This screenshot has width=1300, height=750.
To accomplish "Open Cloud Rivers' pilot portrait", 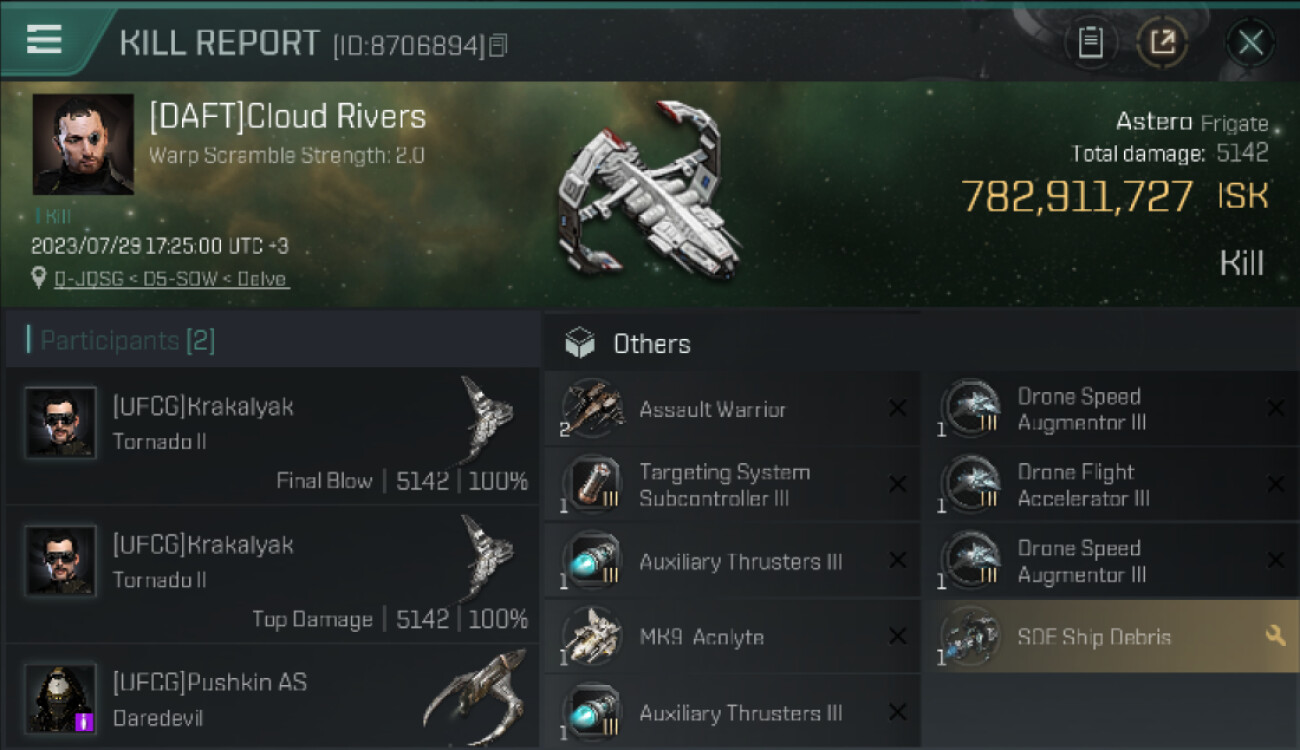I will (x=83, y=144).
